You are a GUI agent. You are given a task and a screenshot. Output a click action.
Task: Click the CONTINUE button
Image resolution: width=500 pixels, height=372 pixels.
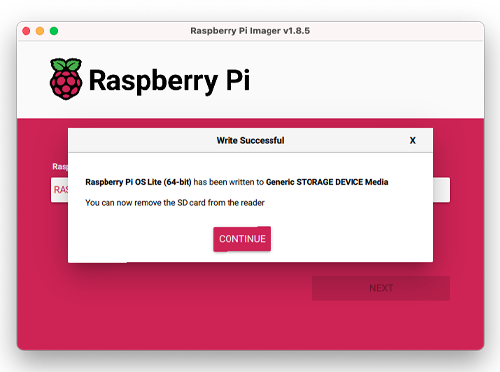click(x=242, y=239)
